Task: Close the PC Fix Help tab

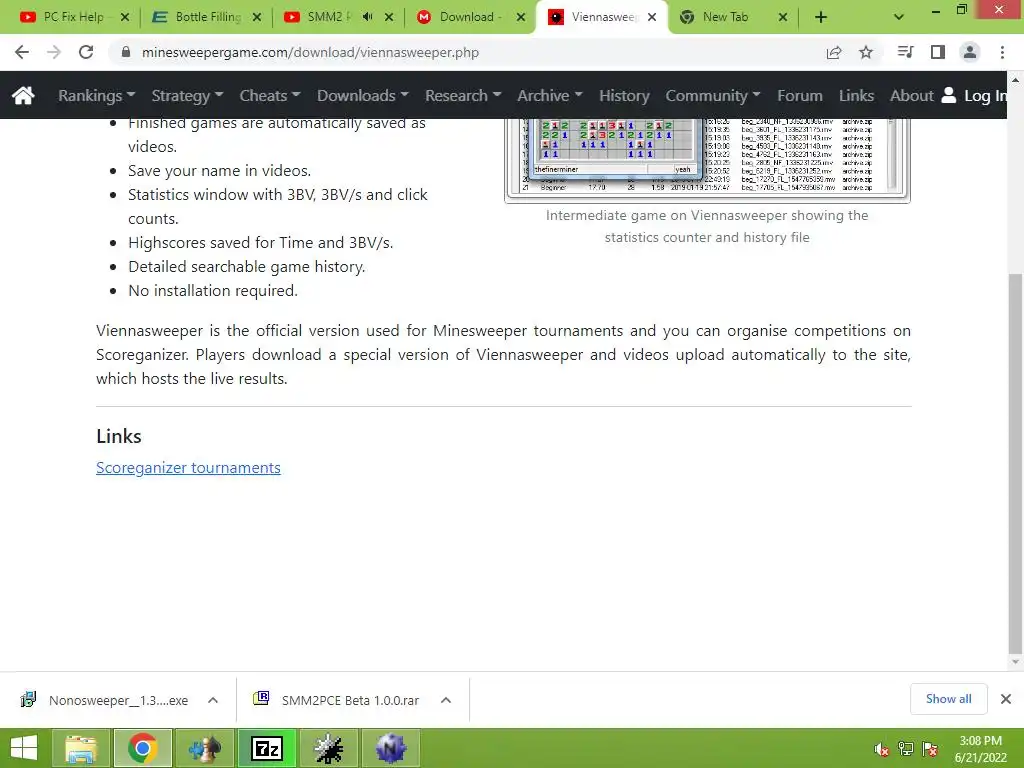Action: [x=125, y=18]
